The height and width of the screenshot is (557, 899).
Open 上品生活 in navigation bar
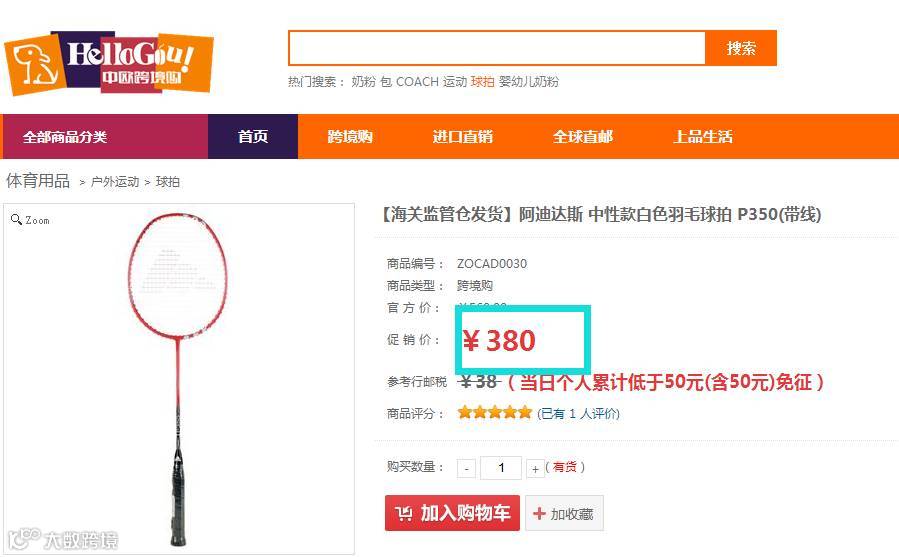[703, 137]
